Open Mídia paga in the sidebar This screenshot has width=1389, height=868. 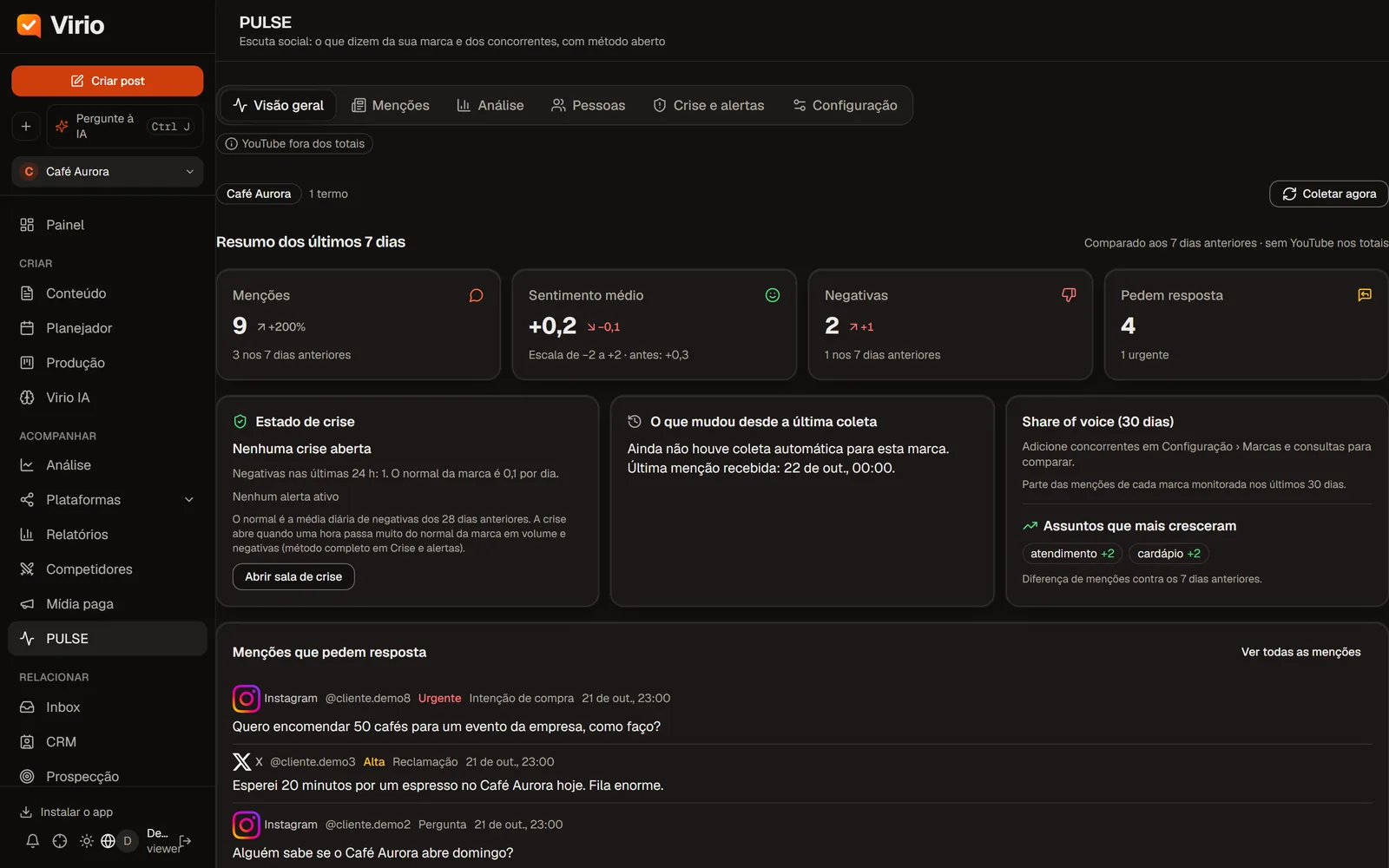pyautogui.click(x=108, y=604)
